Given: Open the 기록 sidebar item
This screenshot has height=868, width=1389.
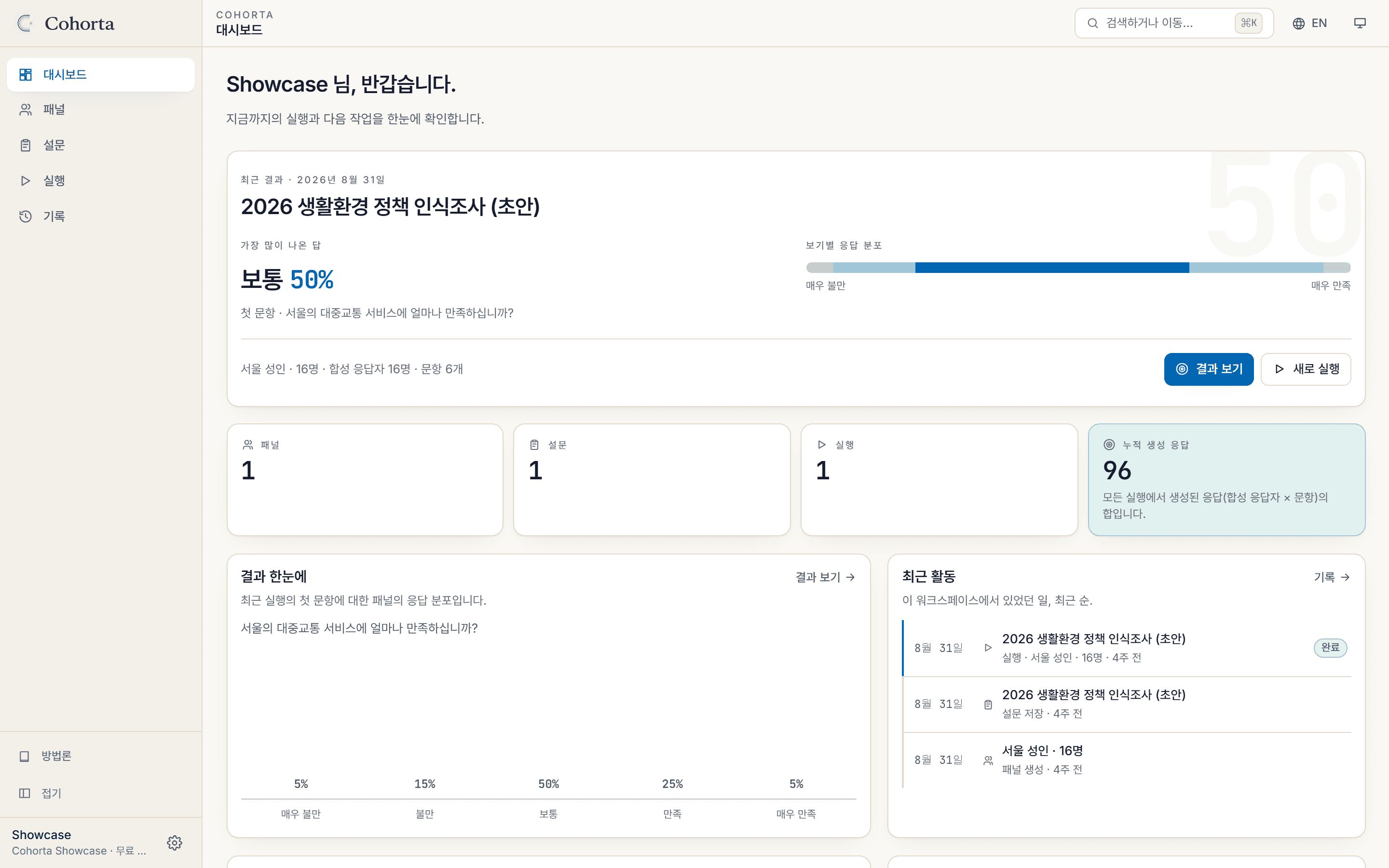Looking at the screenshot, I should (100, 217).
